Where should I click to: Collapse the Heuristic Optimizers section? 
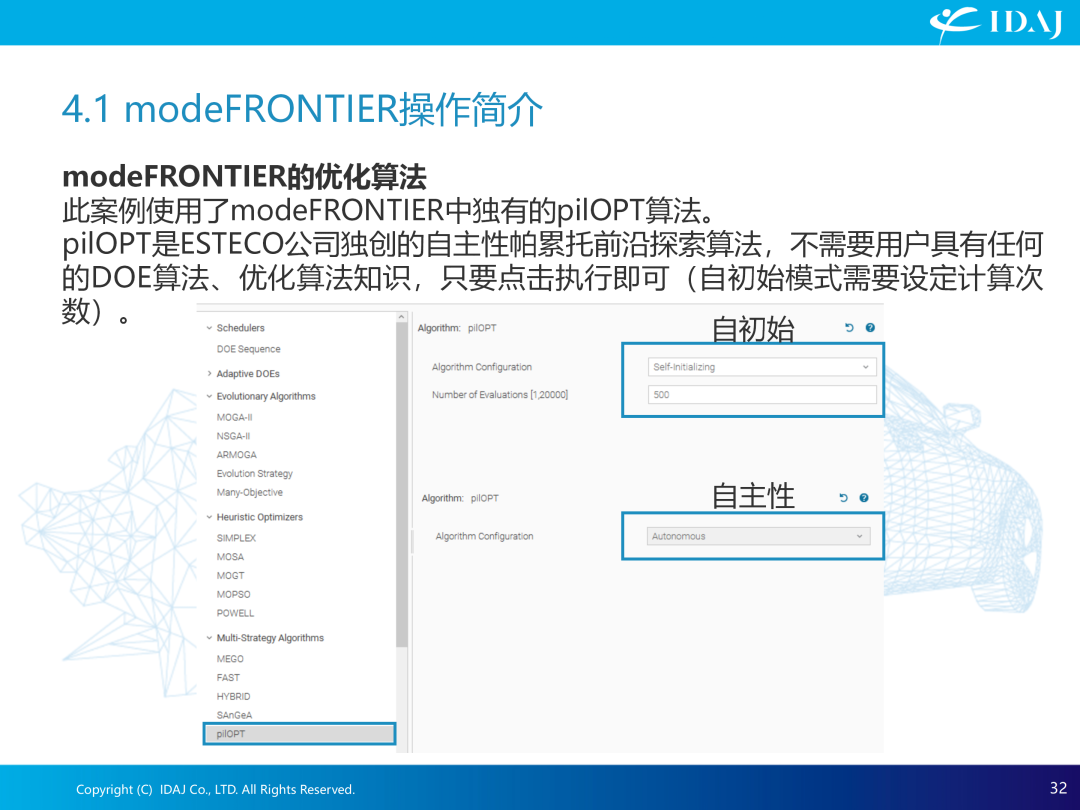(x=209, y=517)
